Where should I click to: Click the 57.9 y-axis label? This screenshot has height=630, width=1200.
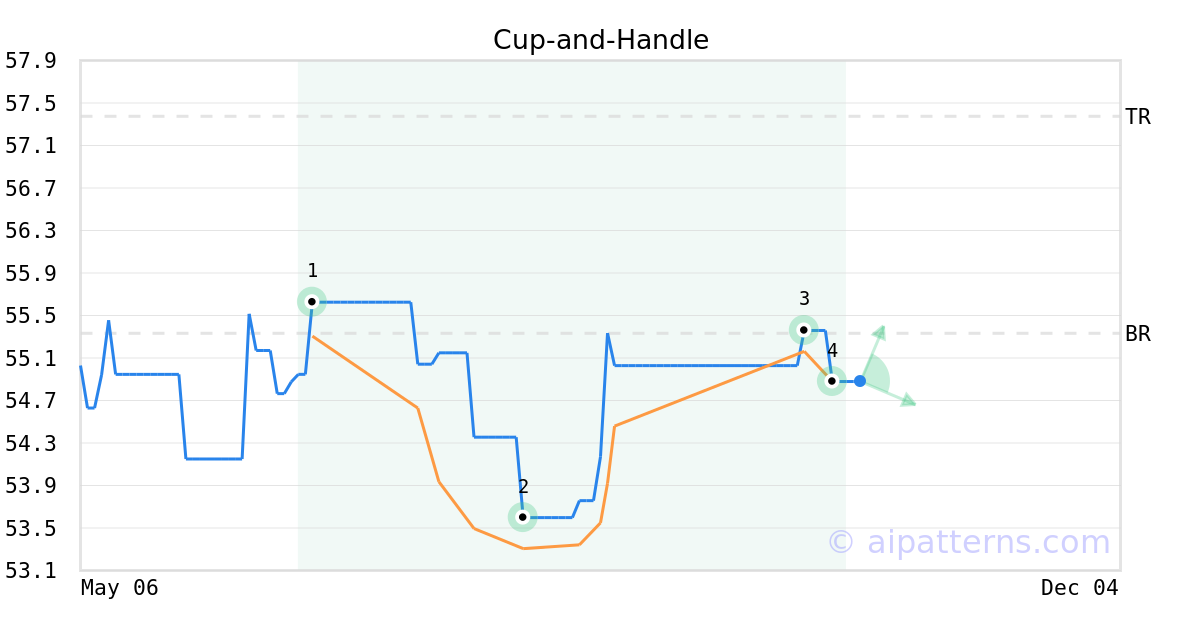(31, 61)
